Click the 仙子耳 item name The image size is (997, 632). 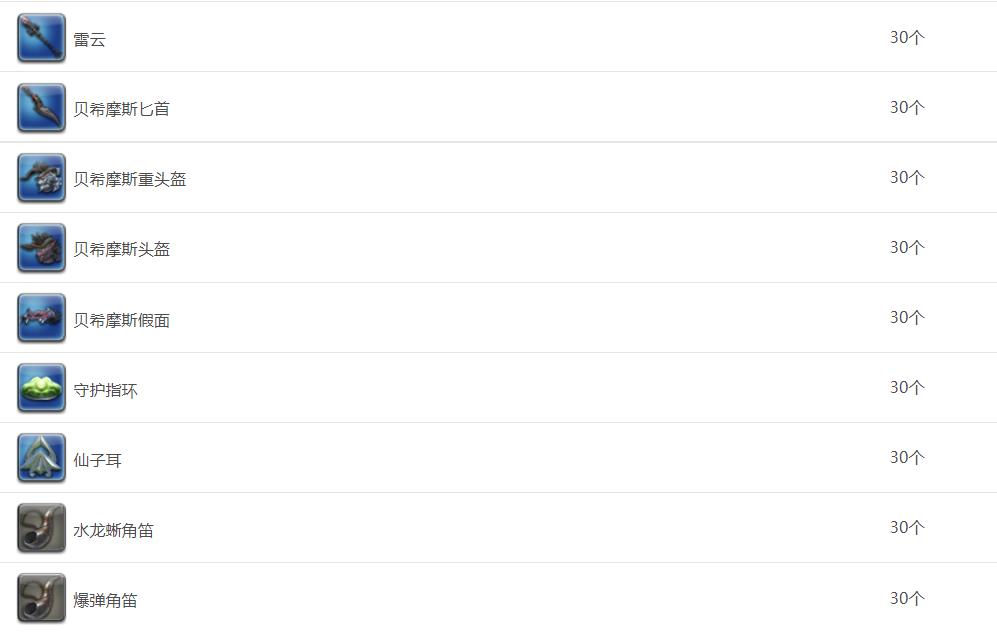(x=97, y=460)
